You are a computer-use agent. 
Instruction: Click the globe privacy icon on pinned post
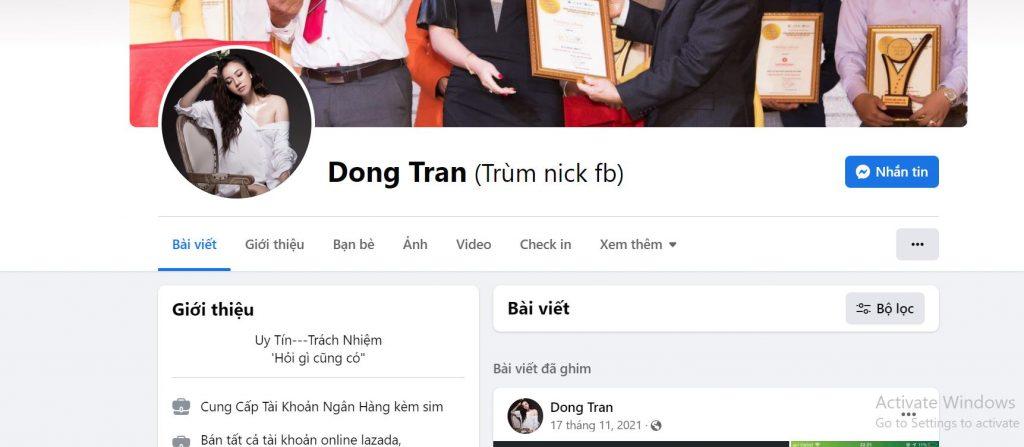(x=656, y=425)
